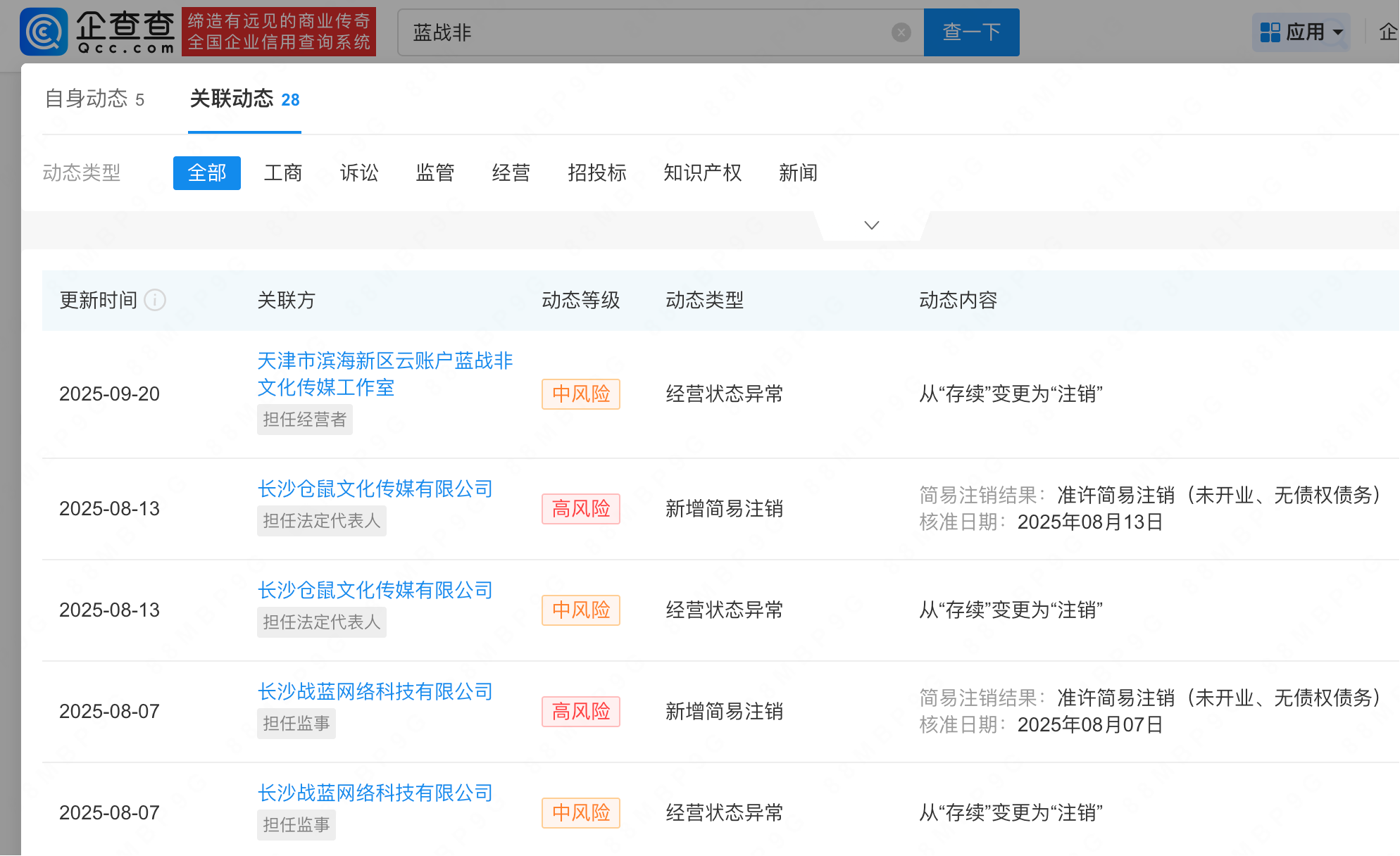Filter dynamics by 诉讼
Viewport: 1400px width, 856px height.
(359, 173)
